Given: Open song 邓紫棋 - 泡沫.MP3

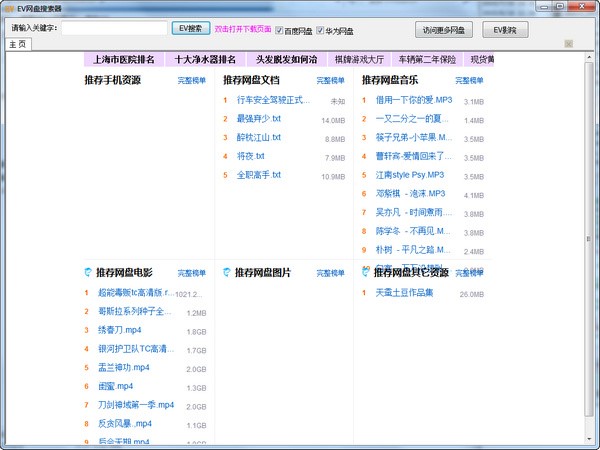Looking at the screenshot, I should tap(410, 194).
